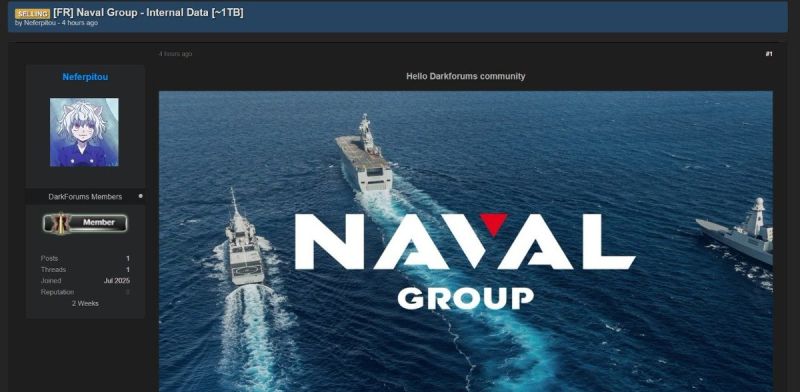This screenshot has height=392, width=800.
Task: Open the user's Posts count
Action: pos(128,258)
